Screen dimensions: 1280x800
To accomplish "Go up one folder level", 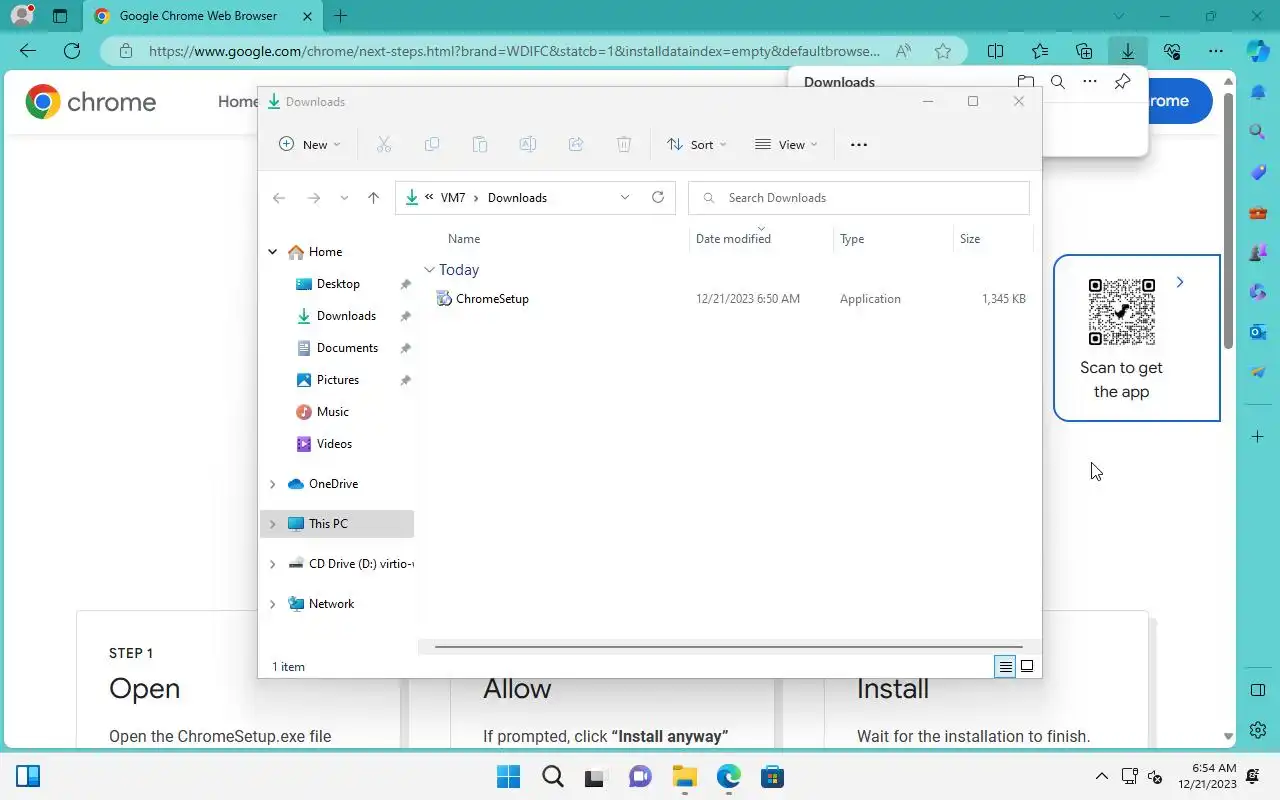I will tap(373, 198).
